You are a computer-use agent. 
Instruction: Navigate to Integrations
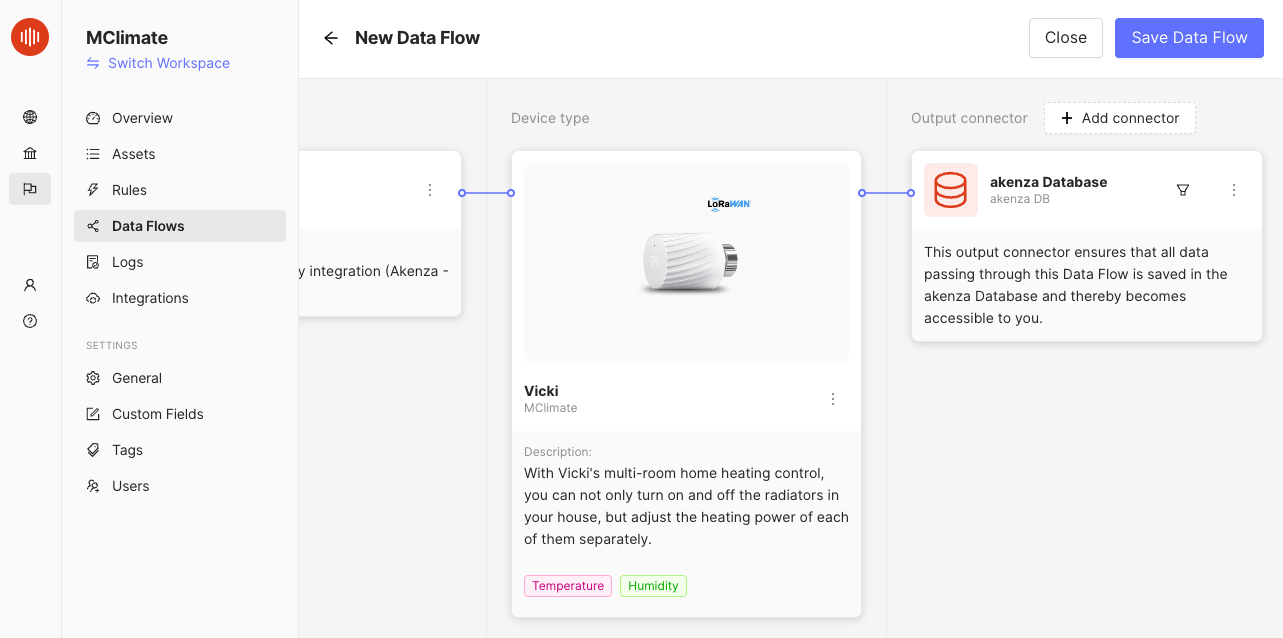180,298
